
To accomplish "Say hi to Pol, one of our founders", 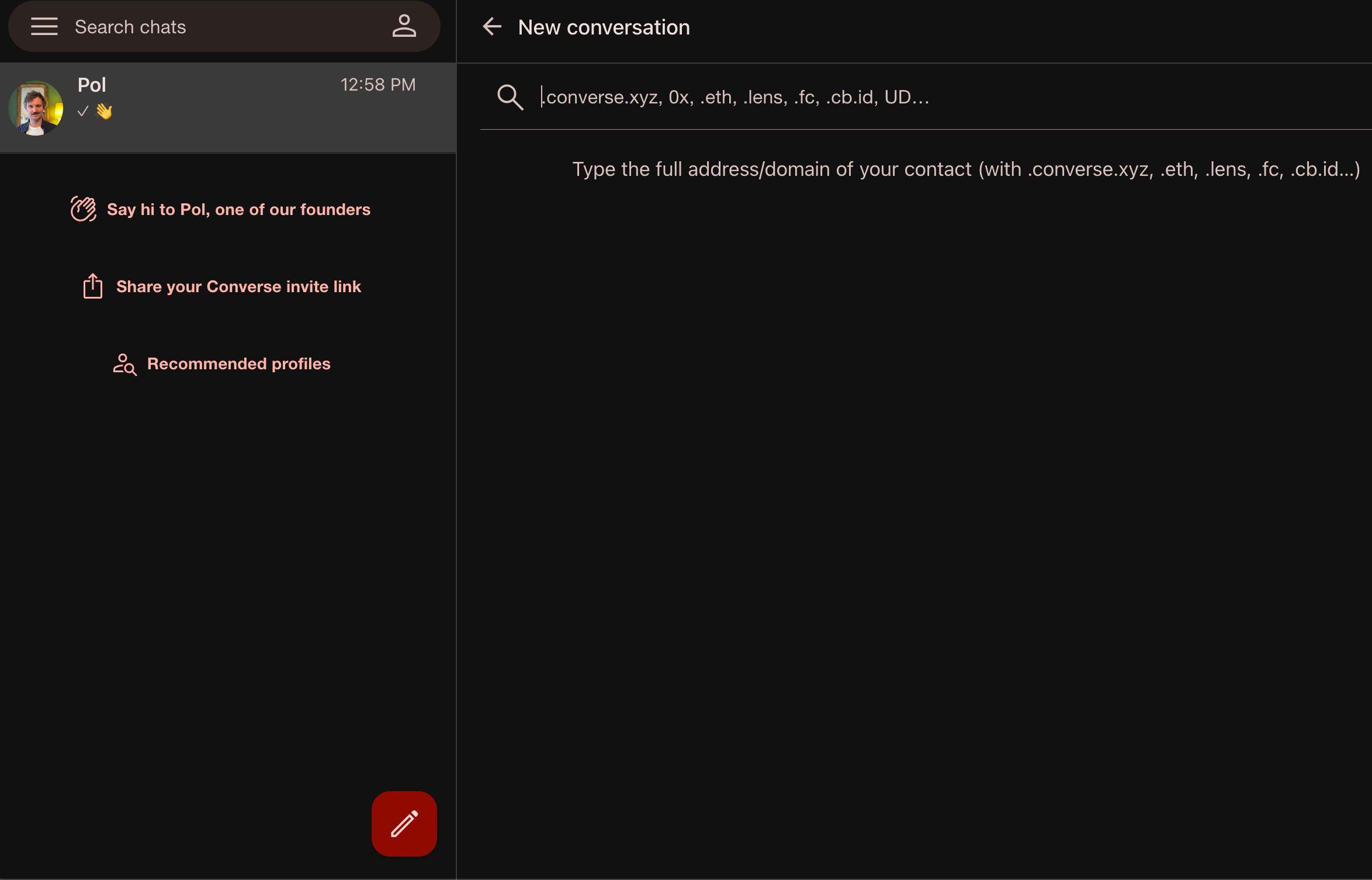I will coord(238,209).
